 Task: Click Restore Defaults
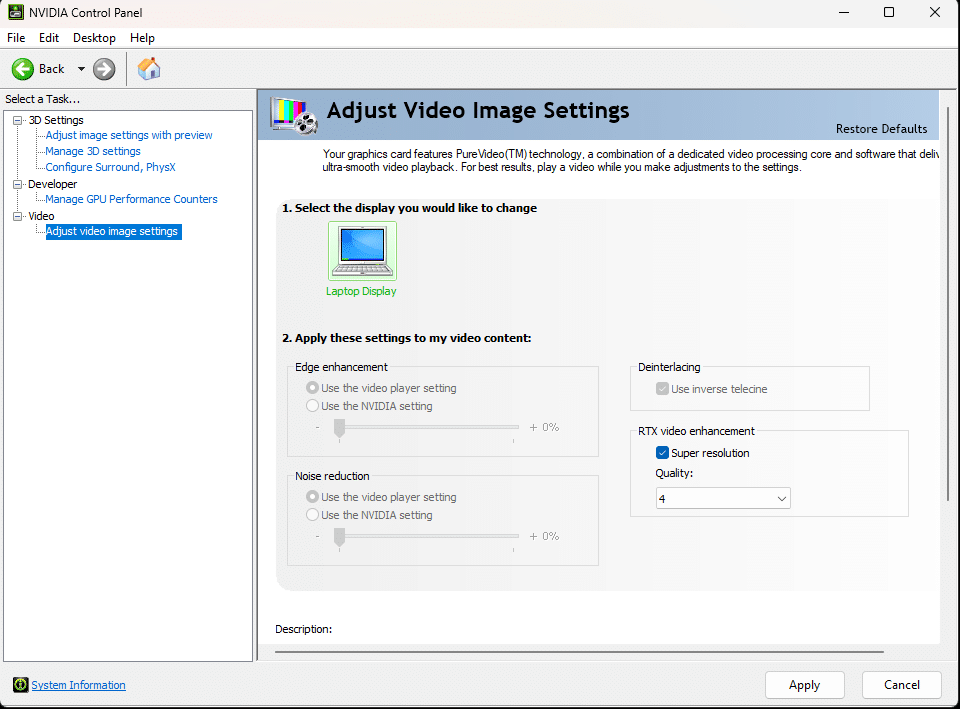click(881, 129)
